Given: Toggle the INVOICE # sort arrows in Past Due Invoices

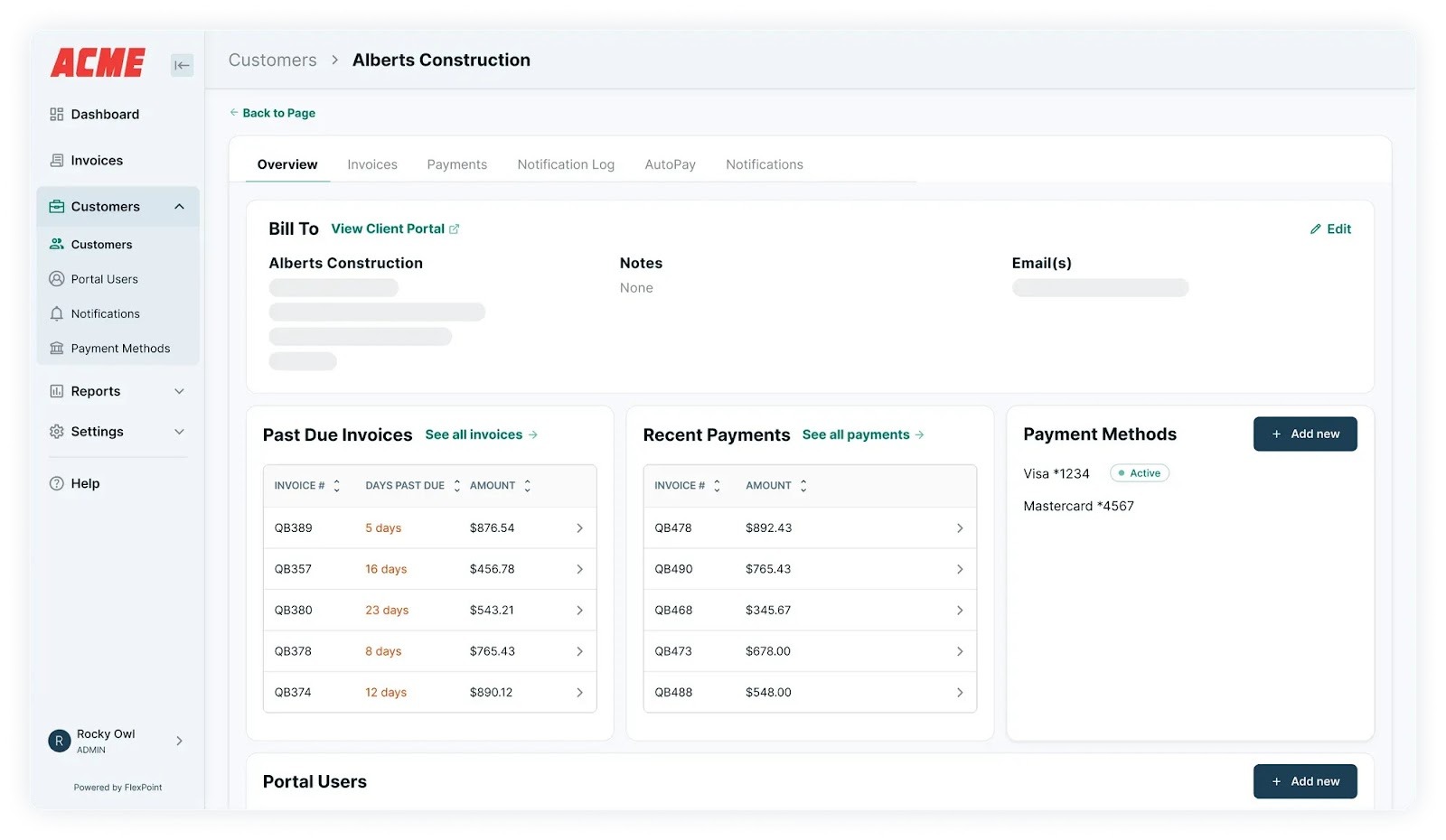Looking at the screenshot, I should click(336, 485).
